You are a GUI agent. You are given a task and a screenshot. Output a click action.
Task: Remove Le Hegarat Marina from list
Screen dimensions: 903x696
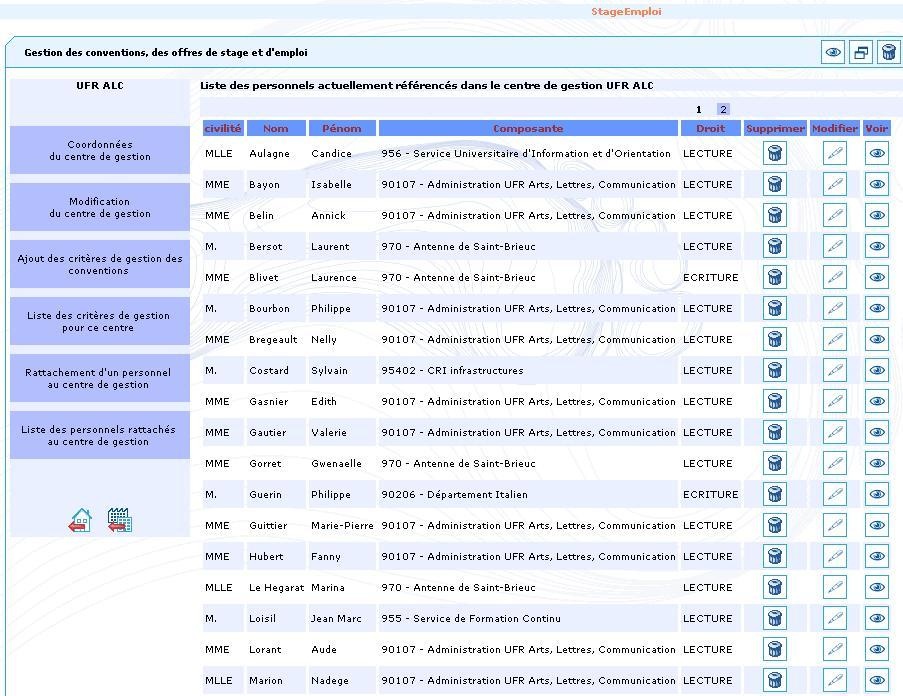point(774,587)
